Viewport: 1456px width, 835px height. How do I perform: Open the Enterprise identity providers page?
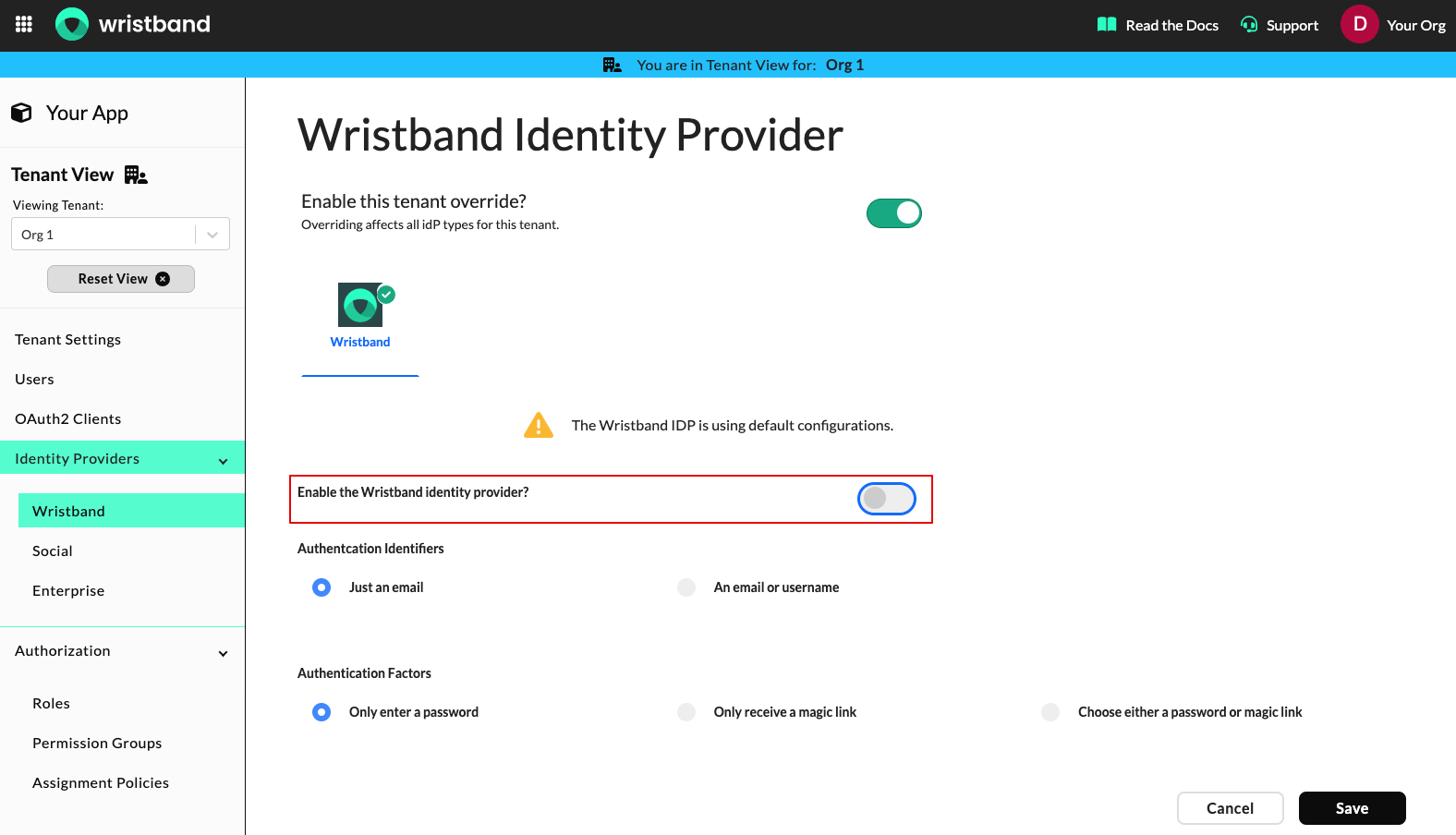[68, 591]
